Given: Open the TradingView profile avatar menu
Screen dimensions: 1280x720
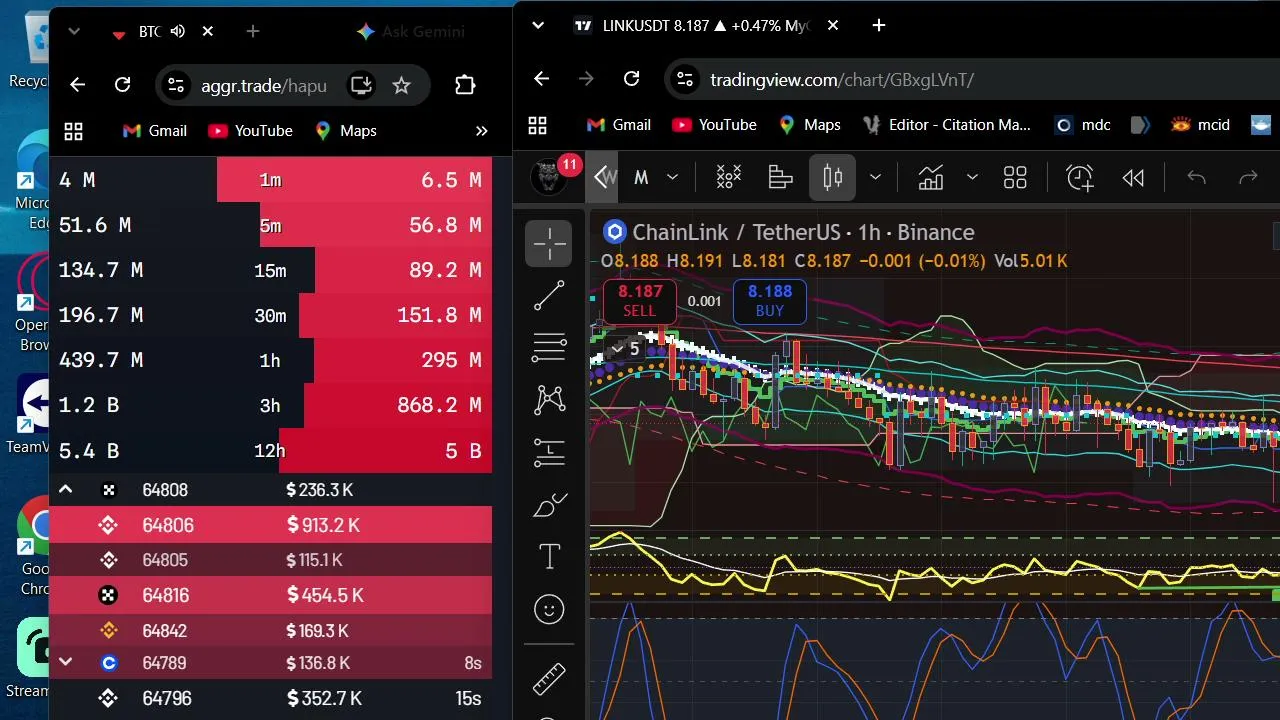Looking at the screenshot, I should click(549, 178).
